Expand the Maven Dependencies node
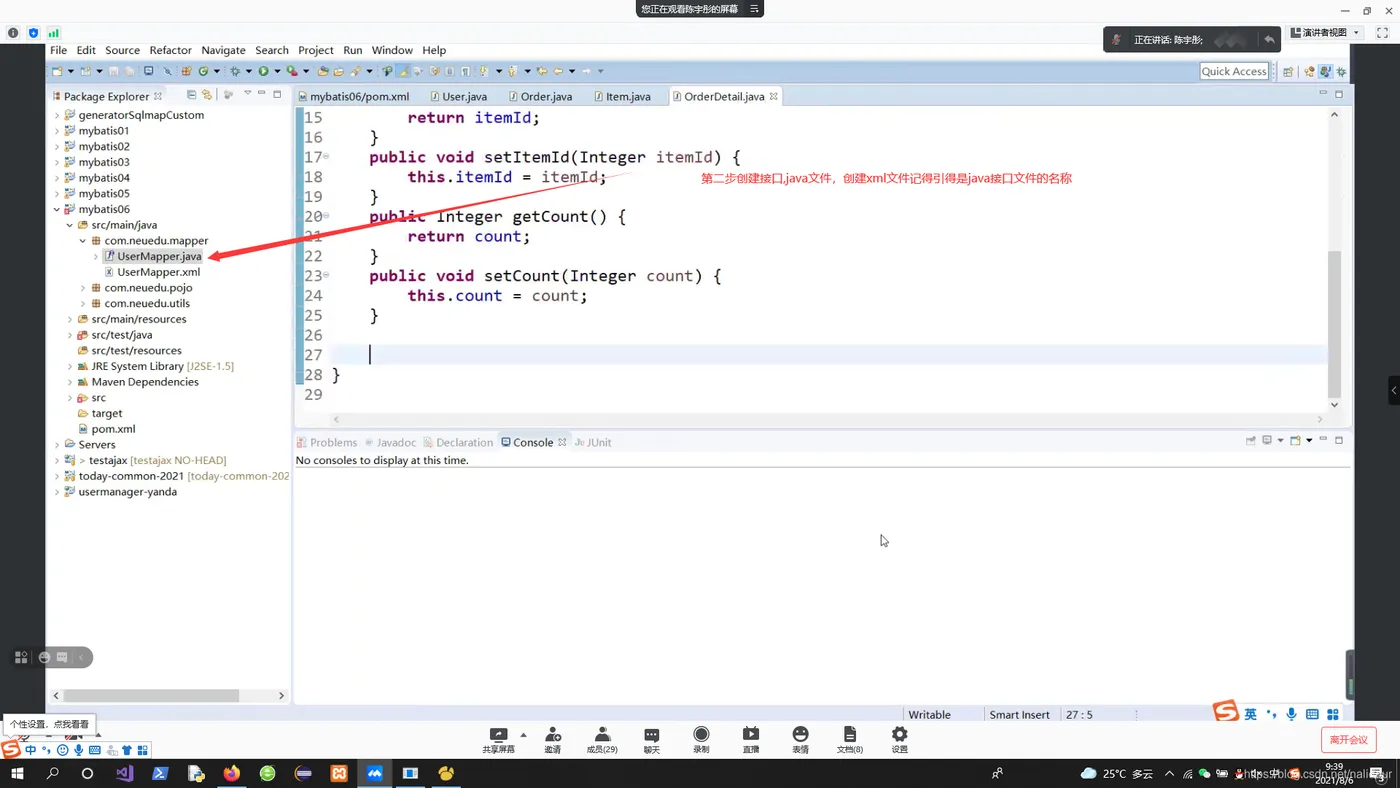This screenshot has width=1400, height=788. coord(70,382)
